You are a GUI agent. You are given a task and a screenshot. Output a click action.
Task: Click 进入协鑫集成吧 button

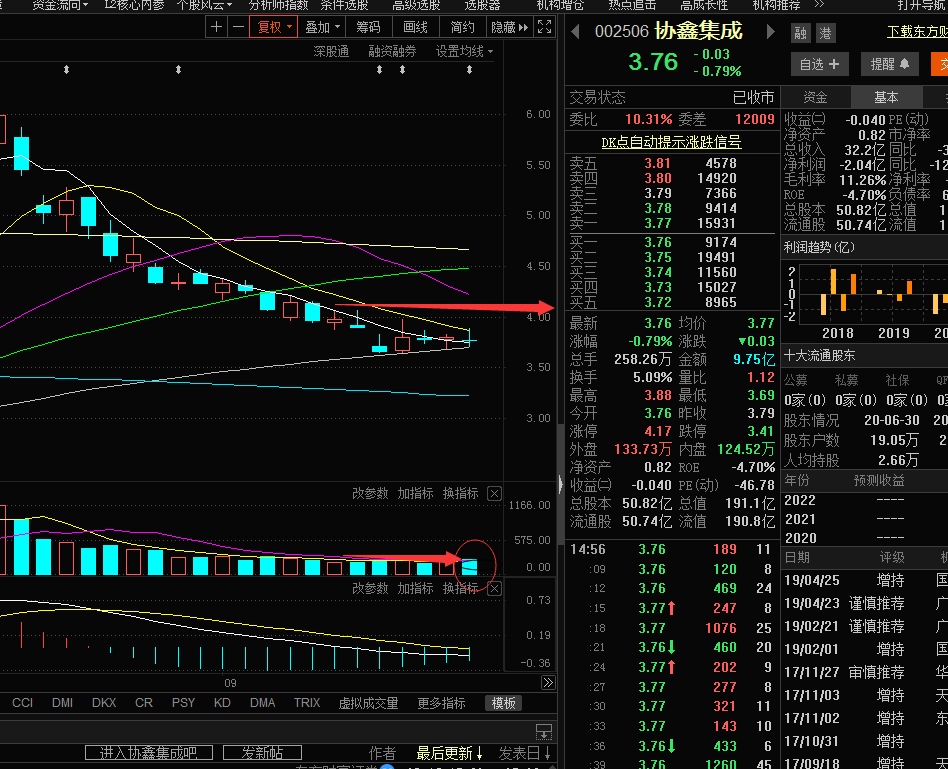coord(149,753)
